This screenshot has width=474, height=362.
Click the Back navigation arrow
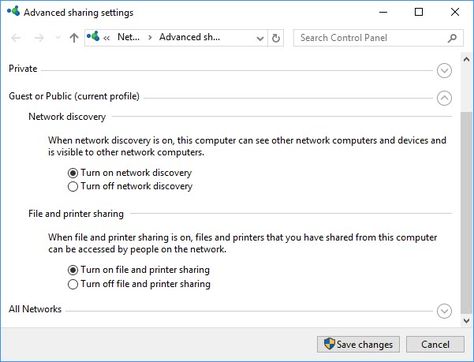pyautogui.click(x=16, y=38)
